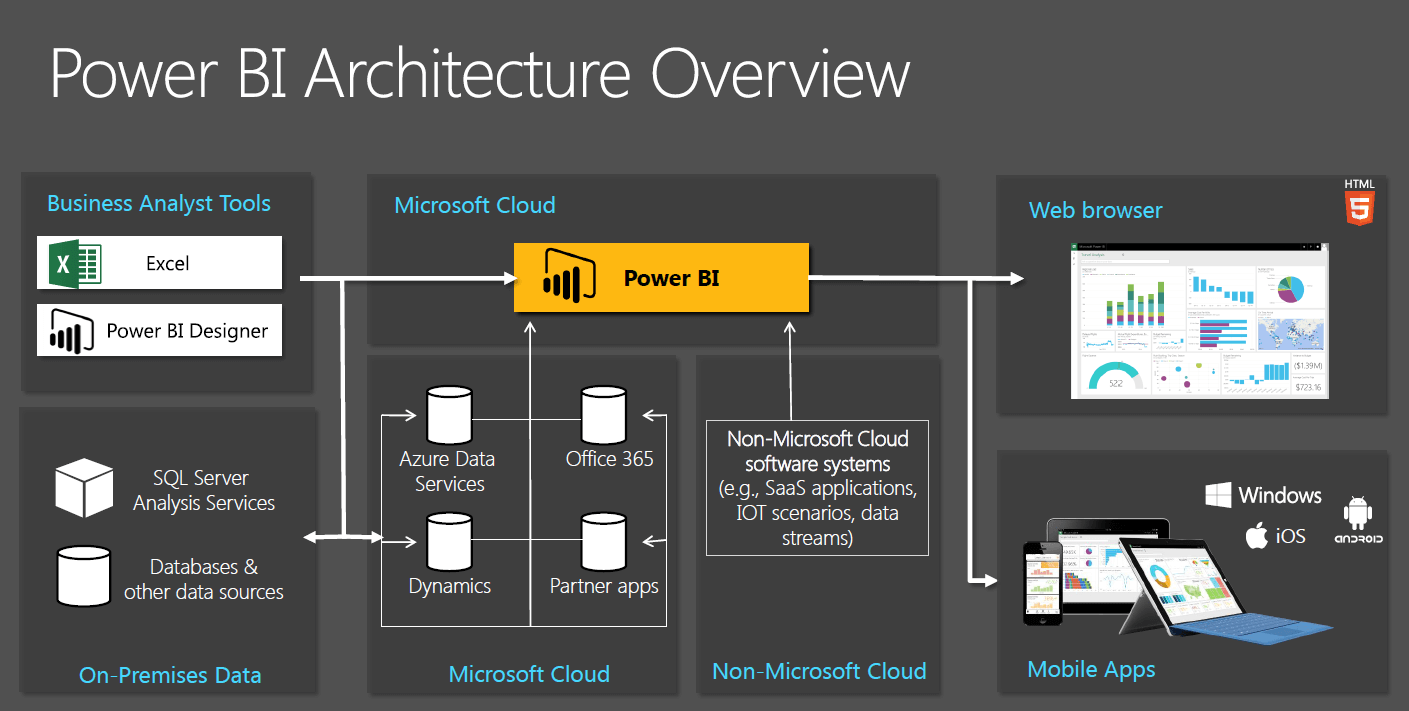Screen dimensions: 1409x711
Task: Open the dashboard screenshot in Web browser
Action: click(1199, 320)
